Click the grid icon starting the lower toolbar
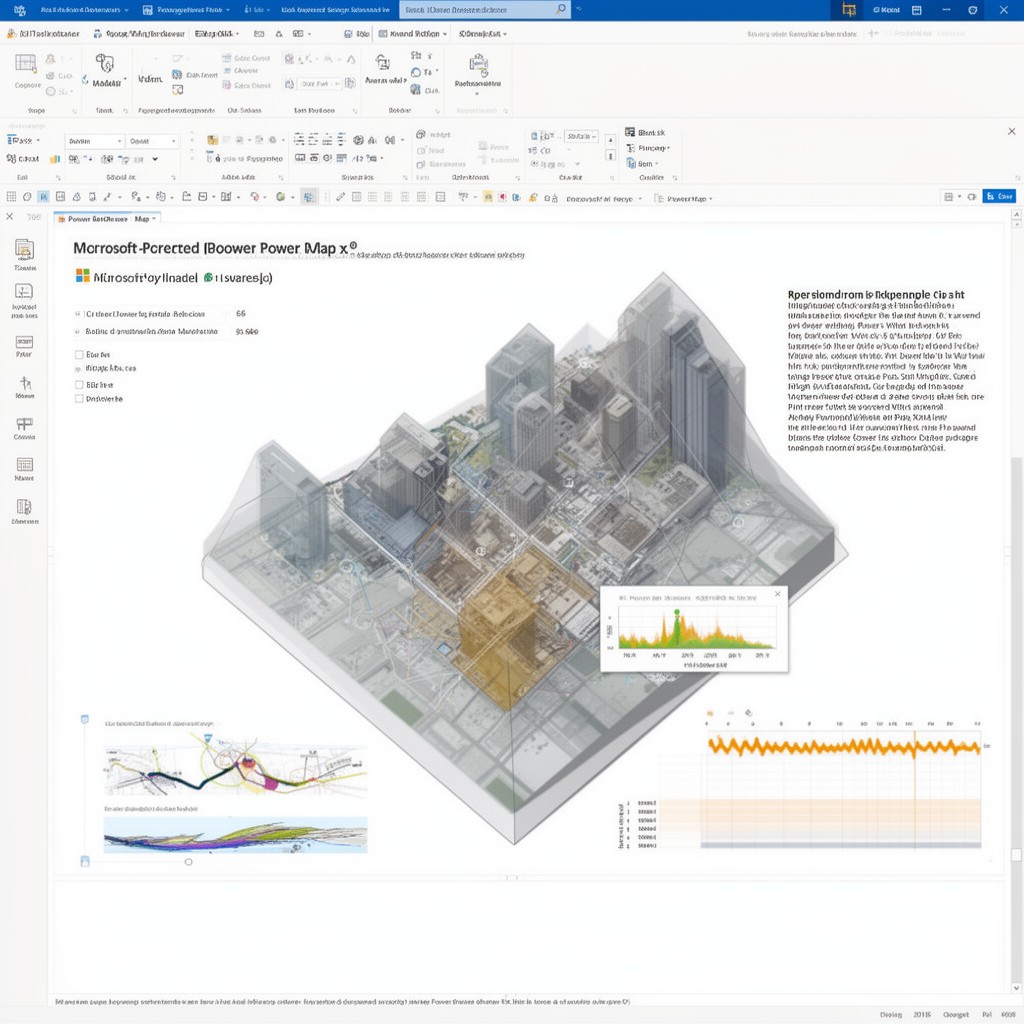1024x1024 pixels. (11, 197)
